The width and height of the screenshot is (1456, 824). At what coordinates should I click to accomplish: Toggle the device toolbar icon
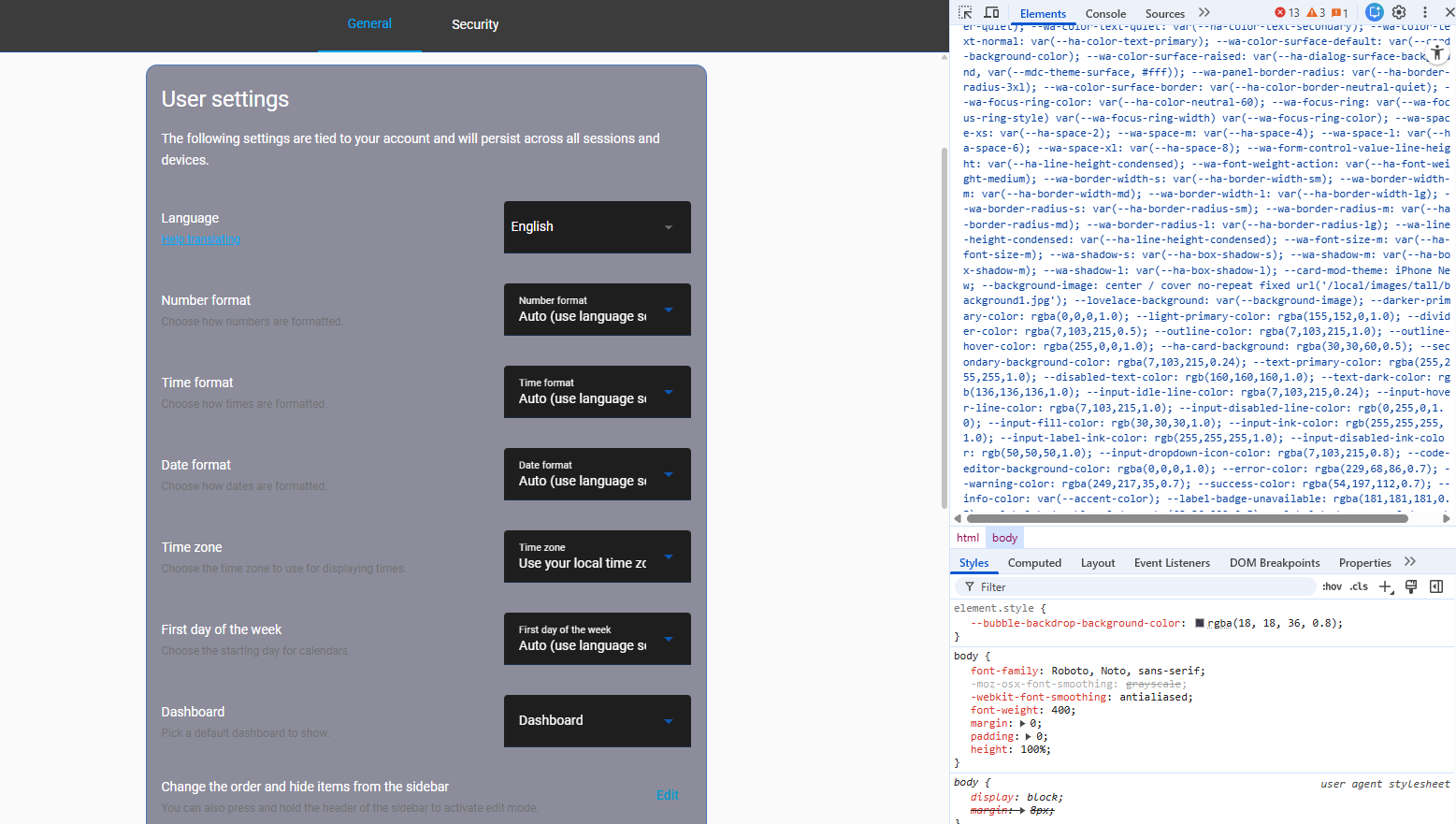click(991, 12)
